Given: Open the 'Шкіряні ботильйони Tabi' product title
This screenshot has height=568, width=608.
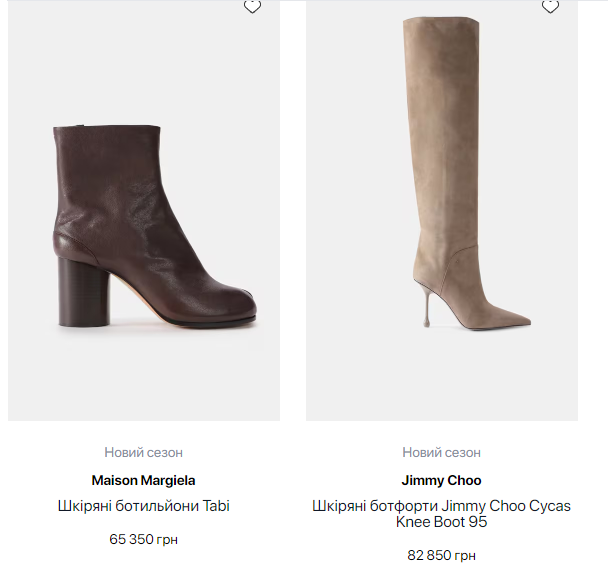Looking at the screenshot, I should (144, 506).
